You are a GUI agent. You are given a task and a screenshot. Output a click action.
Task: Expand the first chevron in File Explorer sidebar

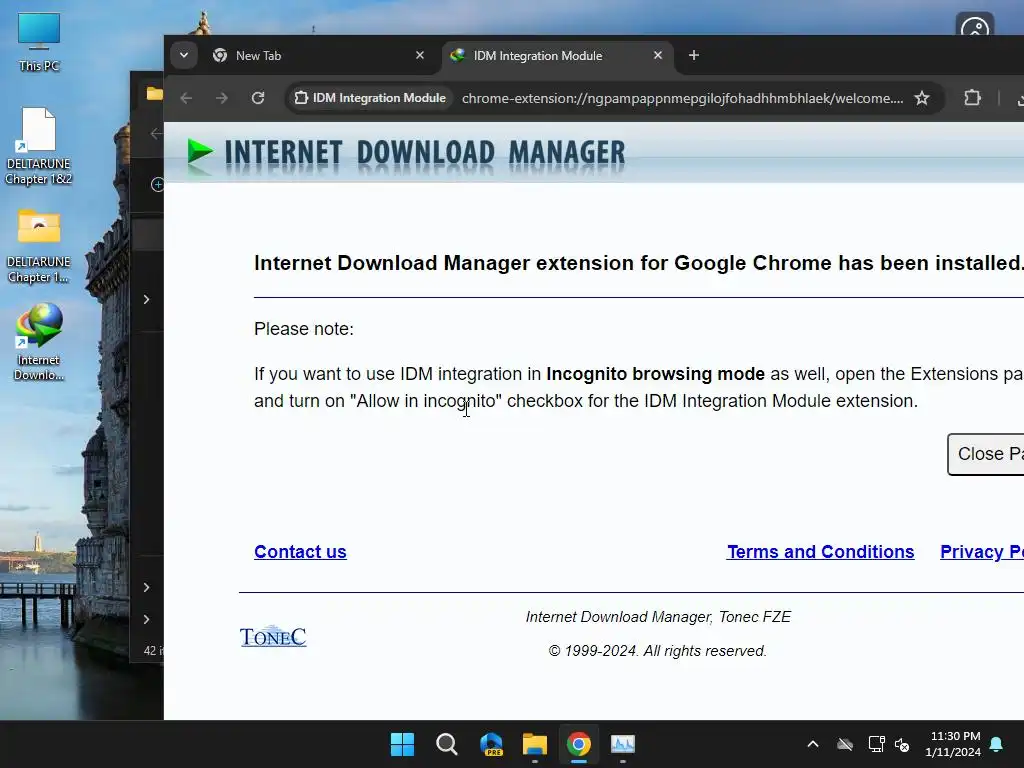[146, 299]
